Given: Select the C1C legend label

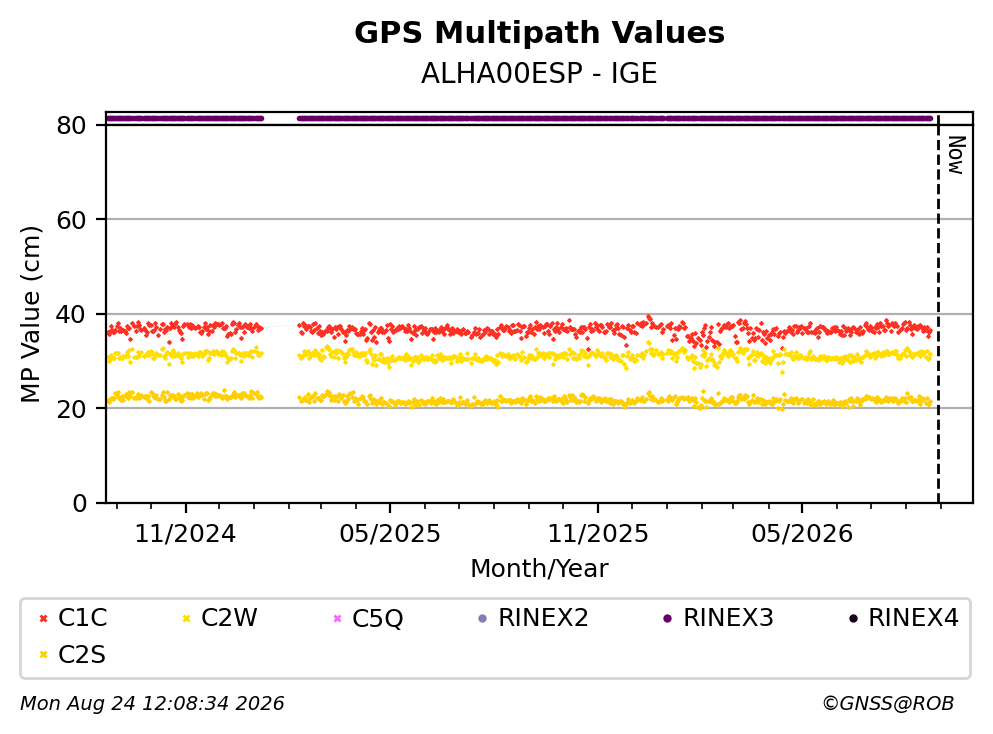Looking at the screenshot, I should pos(83,618).
